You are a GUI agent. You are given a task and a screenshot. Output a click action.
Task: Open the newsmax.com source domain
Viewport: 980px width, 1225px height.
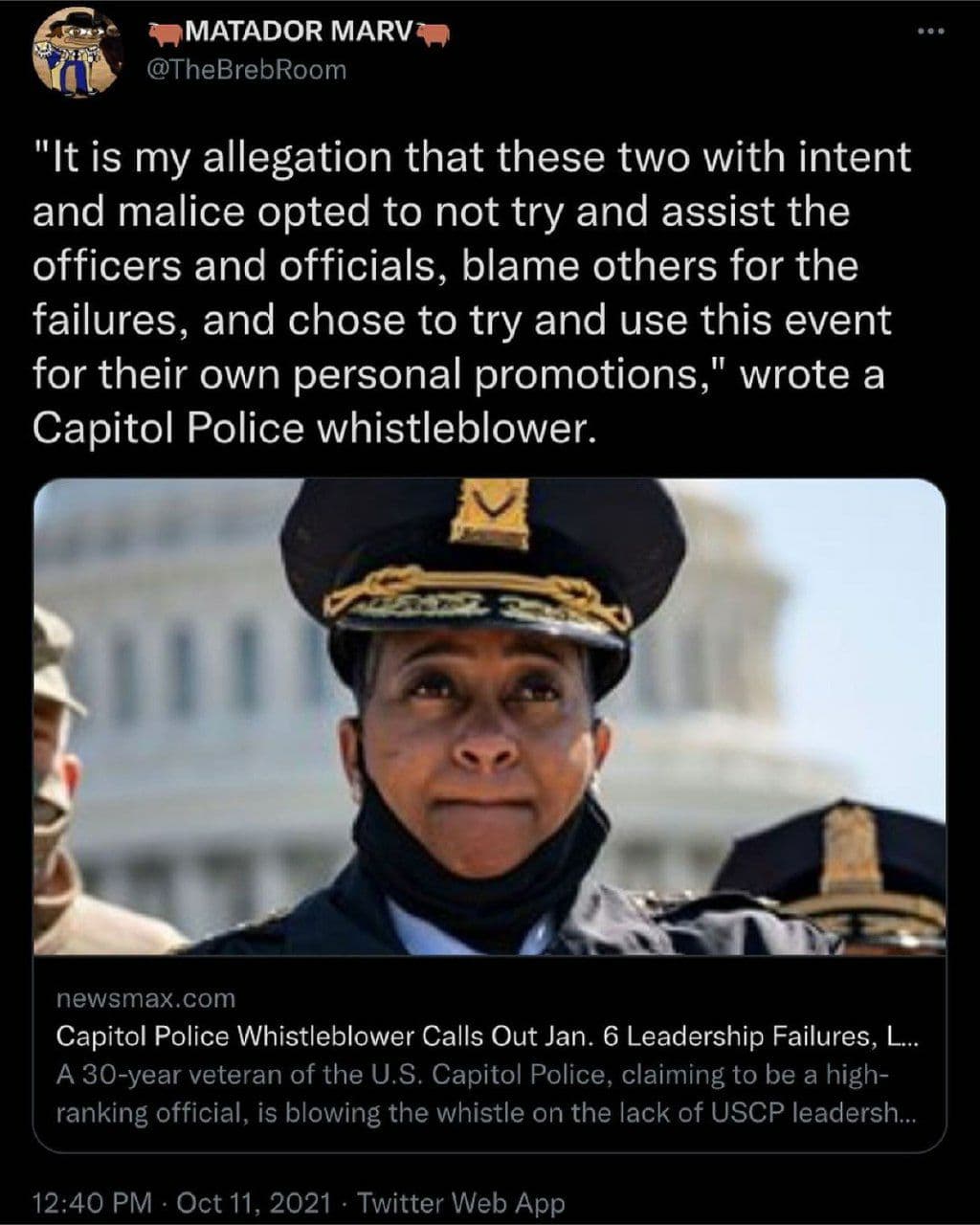pos(145,999)
